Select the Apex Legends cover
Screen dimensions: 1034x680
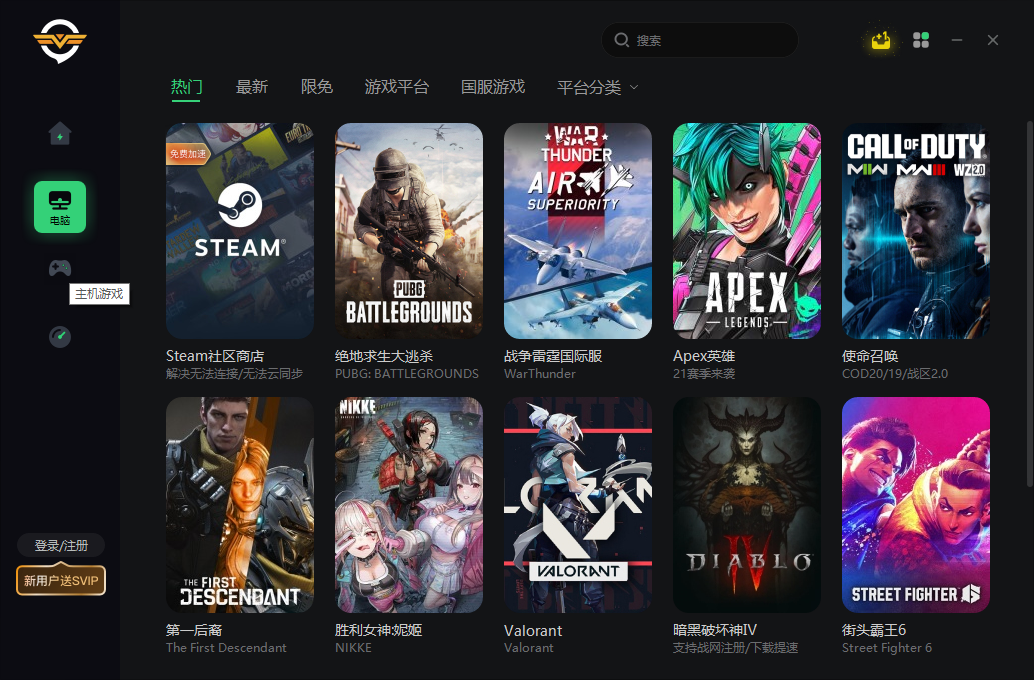click(x=746, y=231)
